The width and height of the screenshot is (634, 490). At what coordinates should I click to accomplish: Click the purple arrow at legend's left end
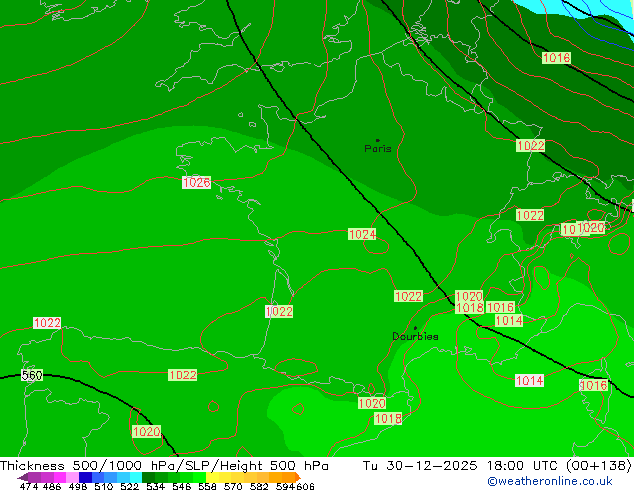(x=22, y=477)
